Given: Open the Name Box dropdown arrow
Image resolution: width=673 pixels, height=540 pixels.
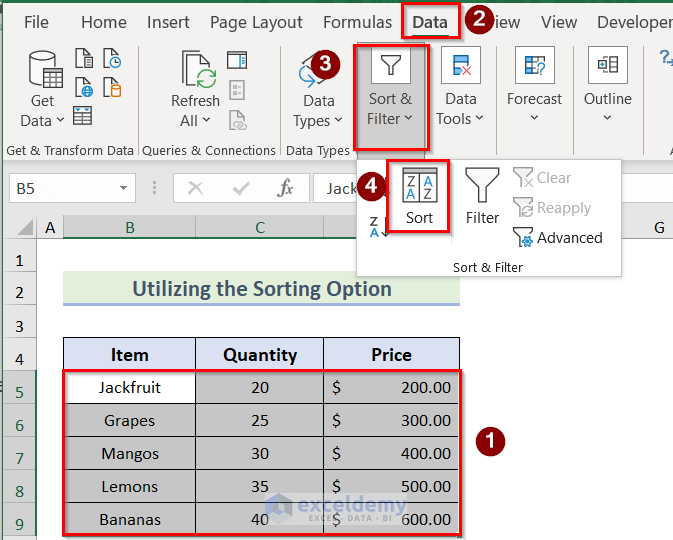Looking at the screenshot, I should 124,188.
